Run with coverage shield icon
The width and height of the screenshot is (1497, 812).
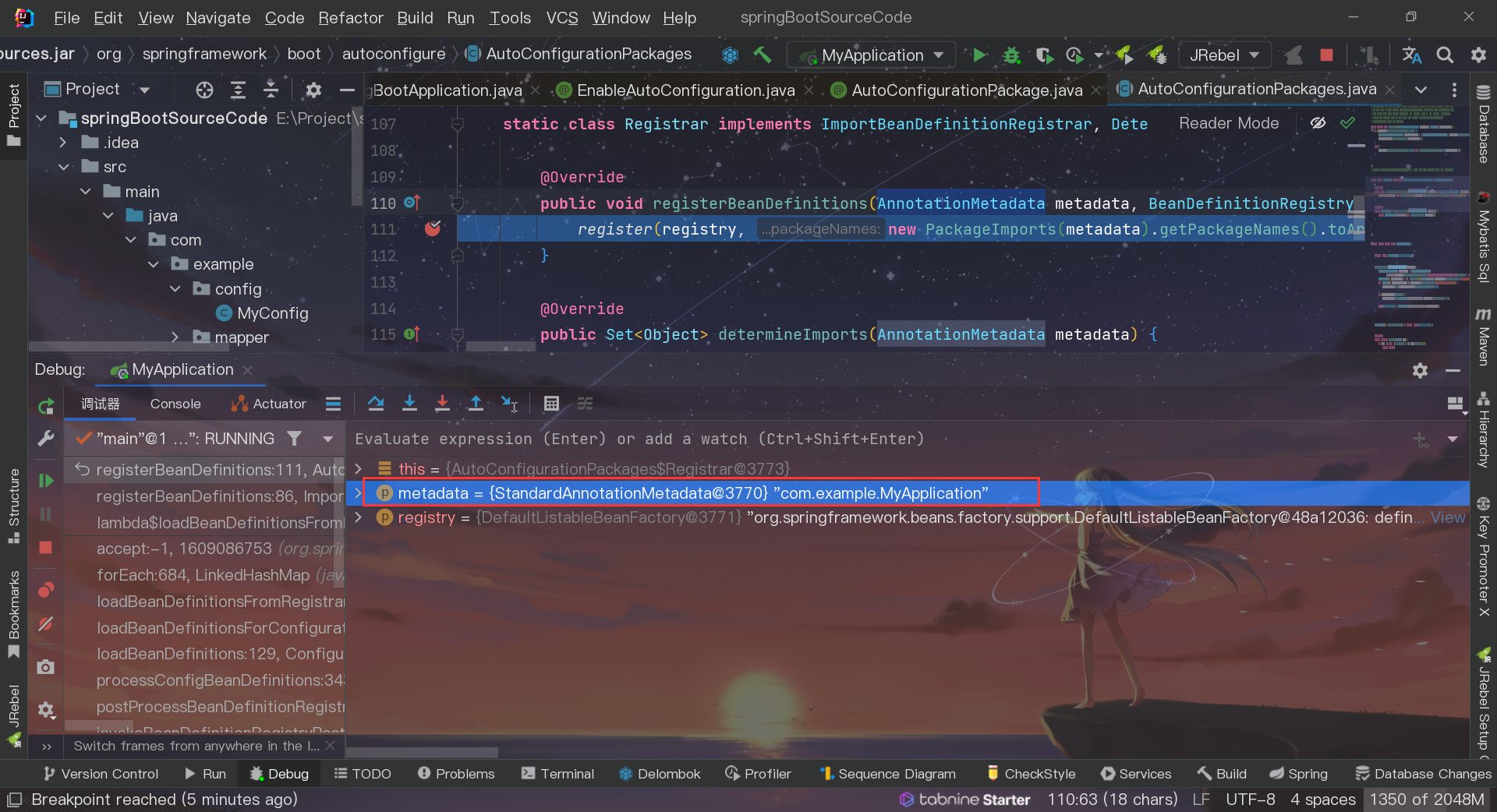(x=1044, y=55)
